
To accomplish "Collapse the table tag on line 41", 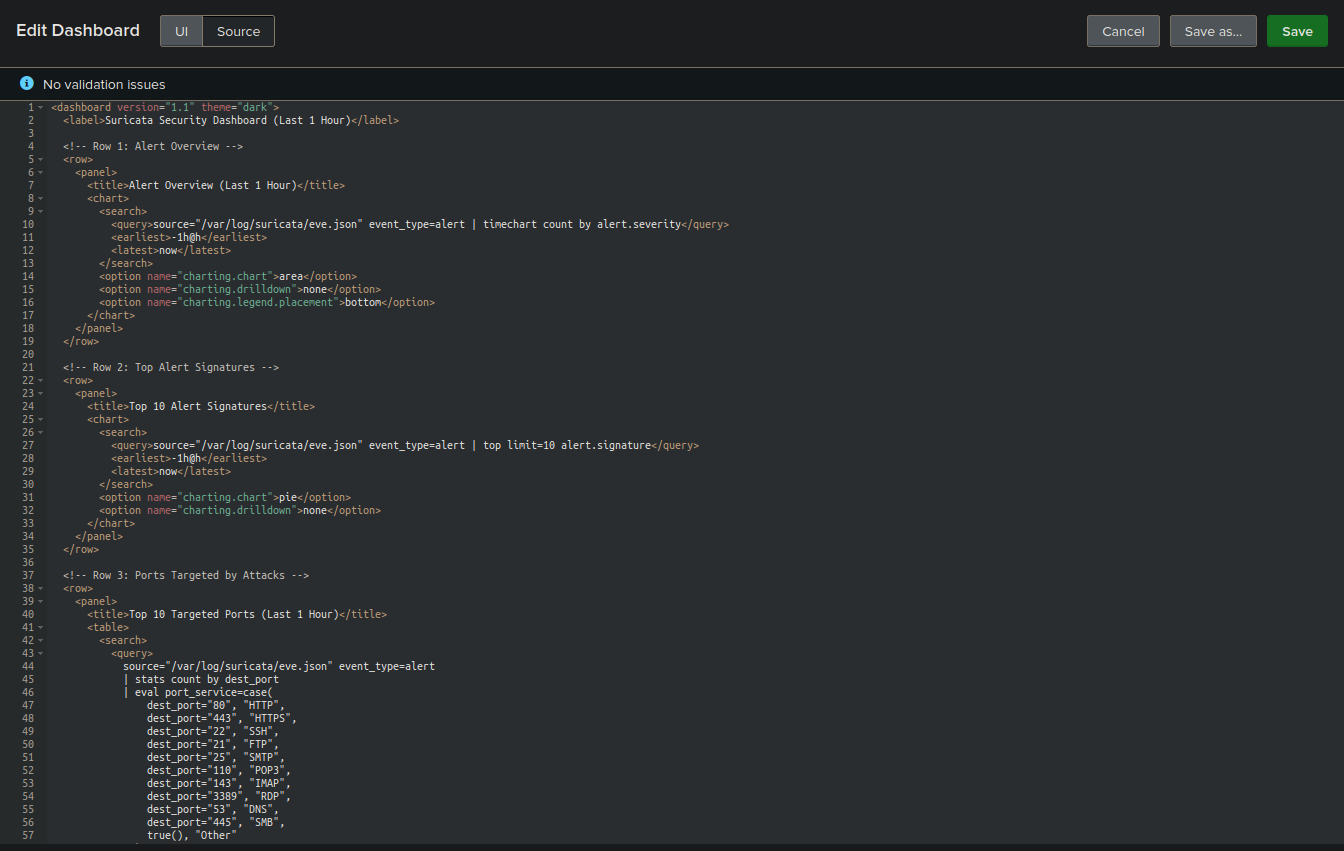I will click(40, 627).
